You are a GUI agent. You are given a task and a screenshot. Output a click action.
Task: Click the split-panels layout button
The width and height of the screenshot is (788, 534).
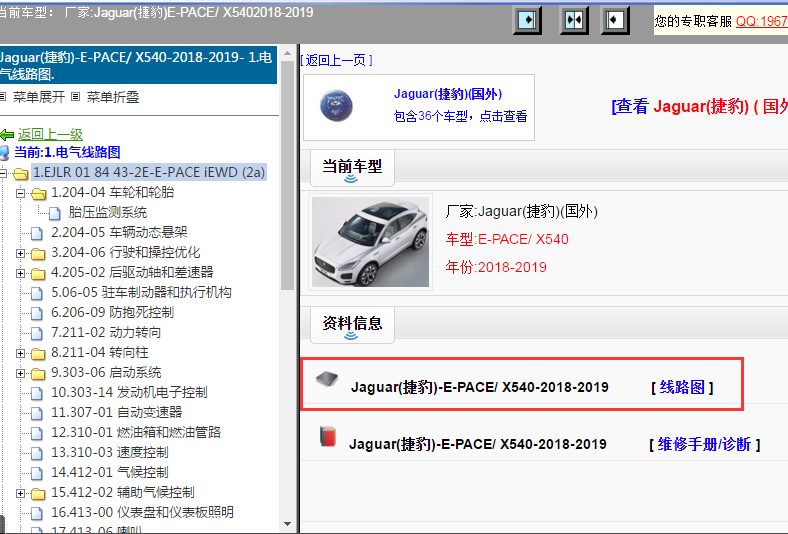click(574, 20)
